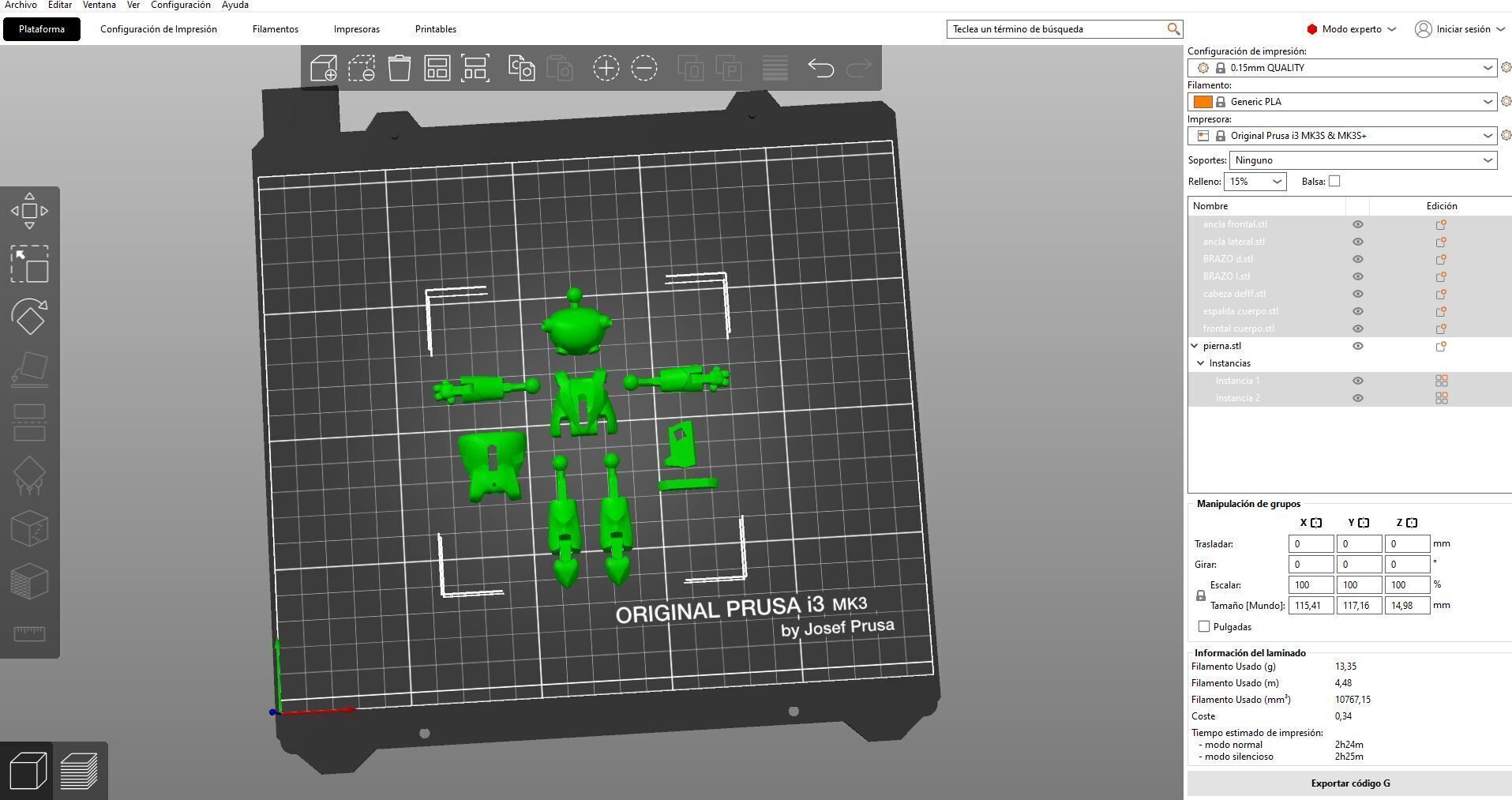Switch to the 3D editor view cube icon
Viewport: 1512px width, 800px height.
tap(27, 771)
